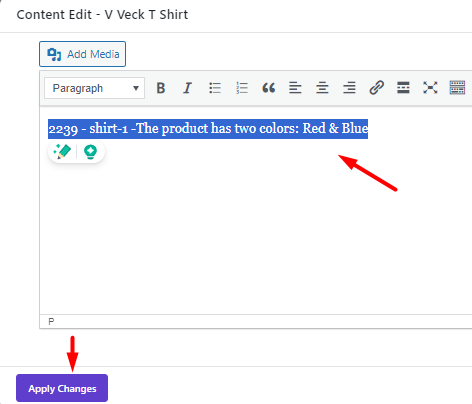This screenshot has width=472, height=404.
Task: Toggle the extra toolbar row
Action: click(x=457, y=88)
